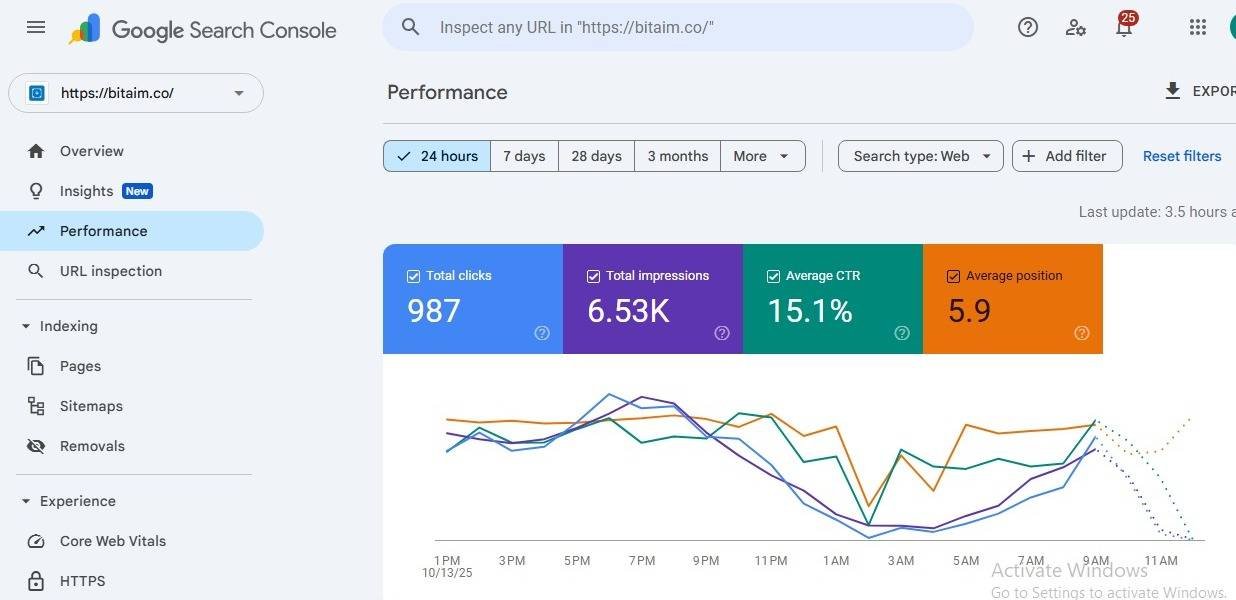Click the Add filter button
This screenshot has height=600, width=1236.
[x=1067, y=156]
